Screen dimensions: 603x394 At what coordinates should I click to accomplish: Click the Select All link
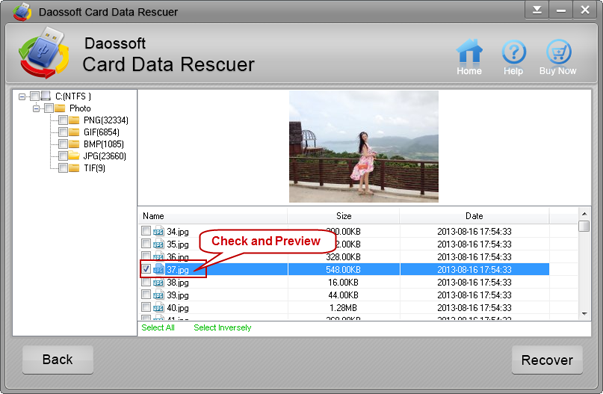(x=158, y=328)
